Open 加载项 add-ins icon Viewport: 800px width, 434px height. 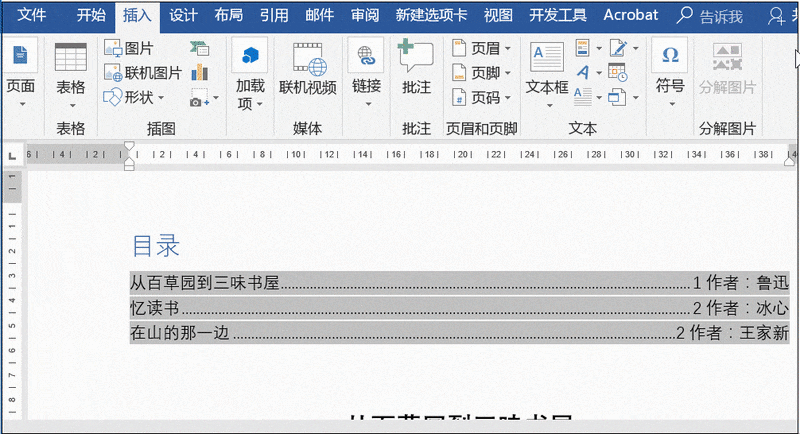point(249,55)
